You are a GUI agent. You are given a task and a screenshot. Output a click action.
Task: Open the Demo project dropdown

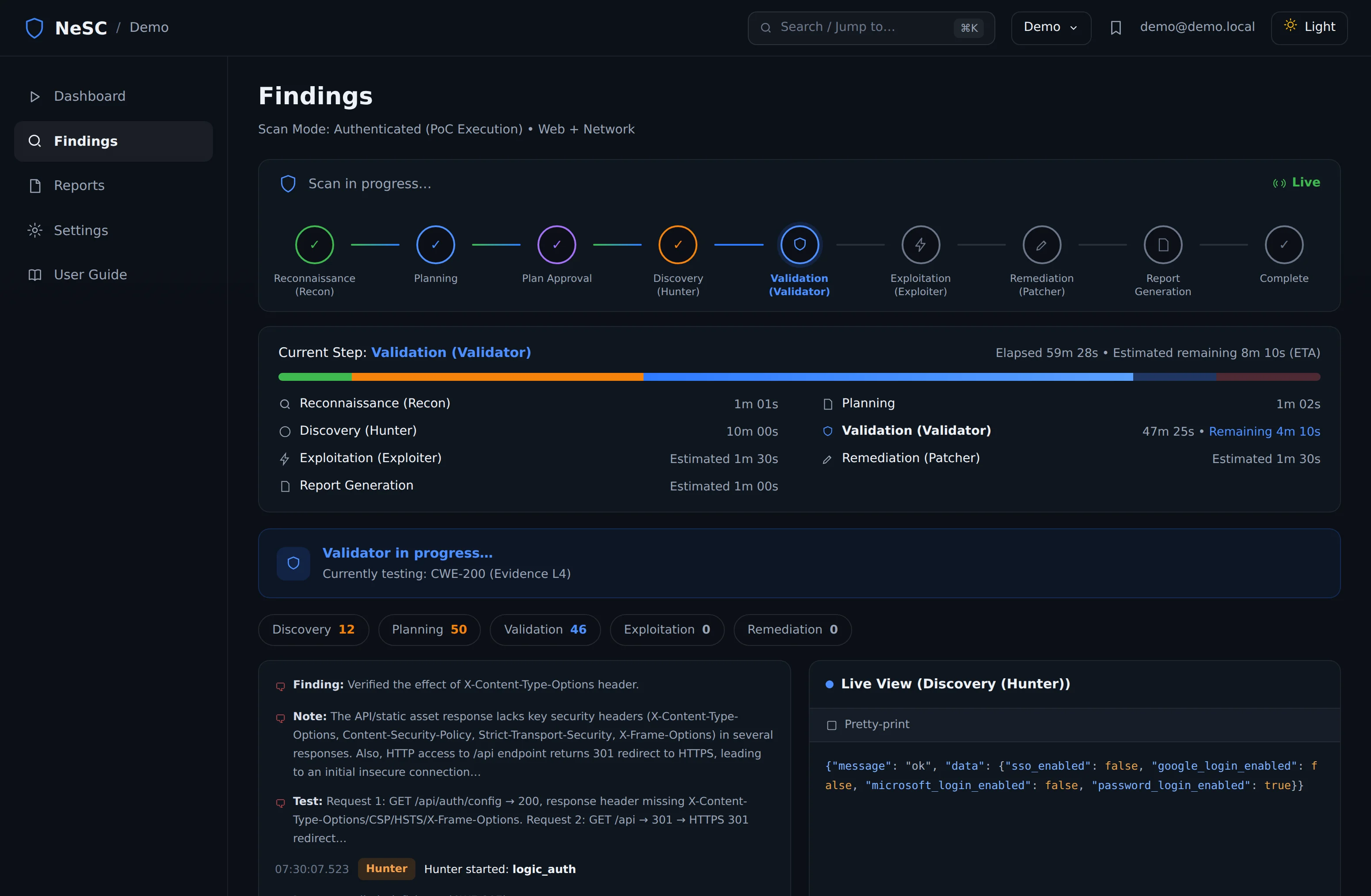point(1051,28)
